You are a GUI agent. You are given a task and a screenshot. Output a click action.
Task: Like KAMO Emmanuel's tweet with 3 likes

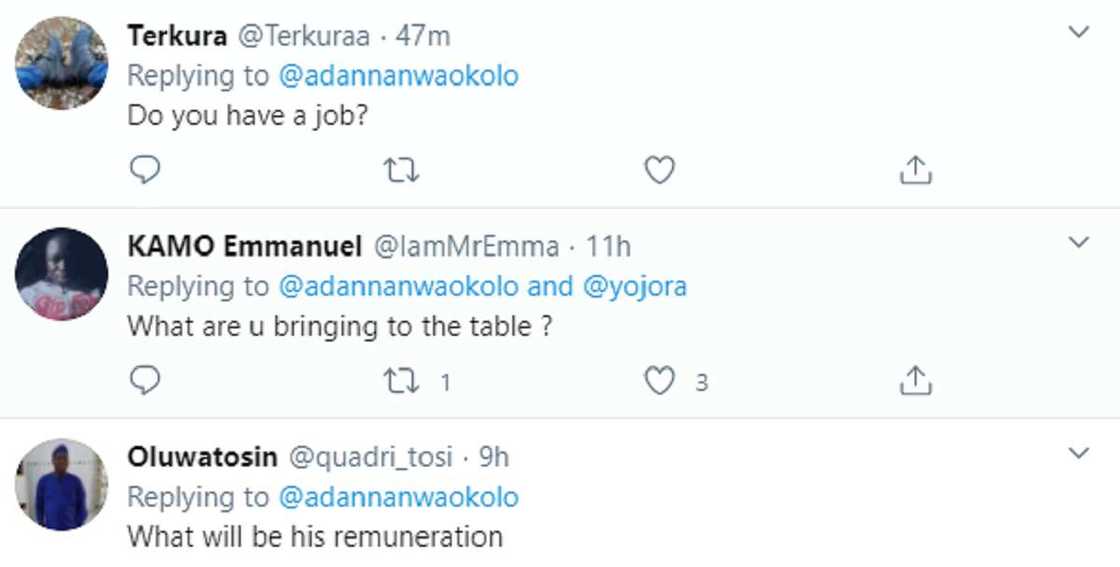[x=658, y=381]
